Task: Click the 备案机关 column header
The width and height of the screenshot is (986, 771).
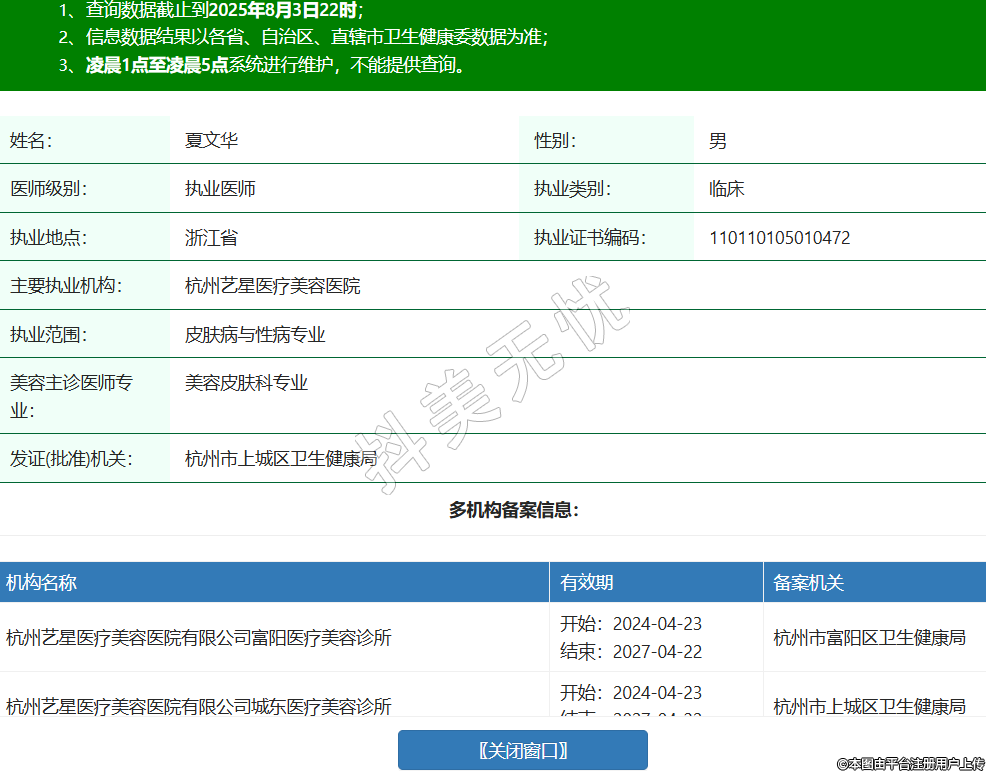Action: 809,583
